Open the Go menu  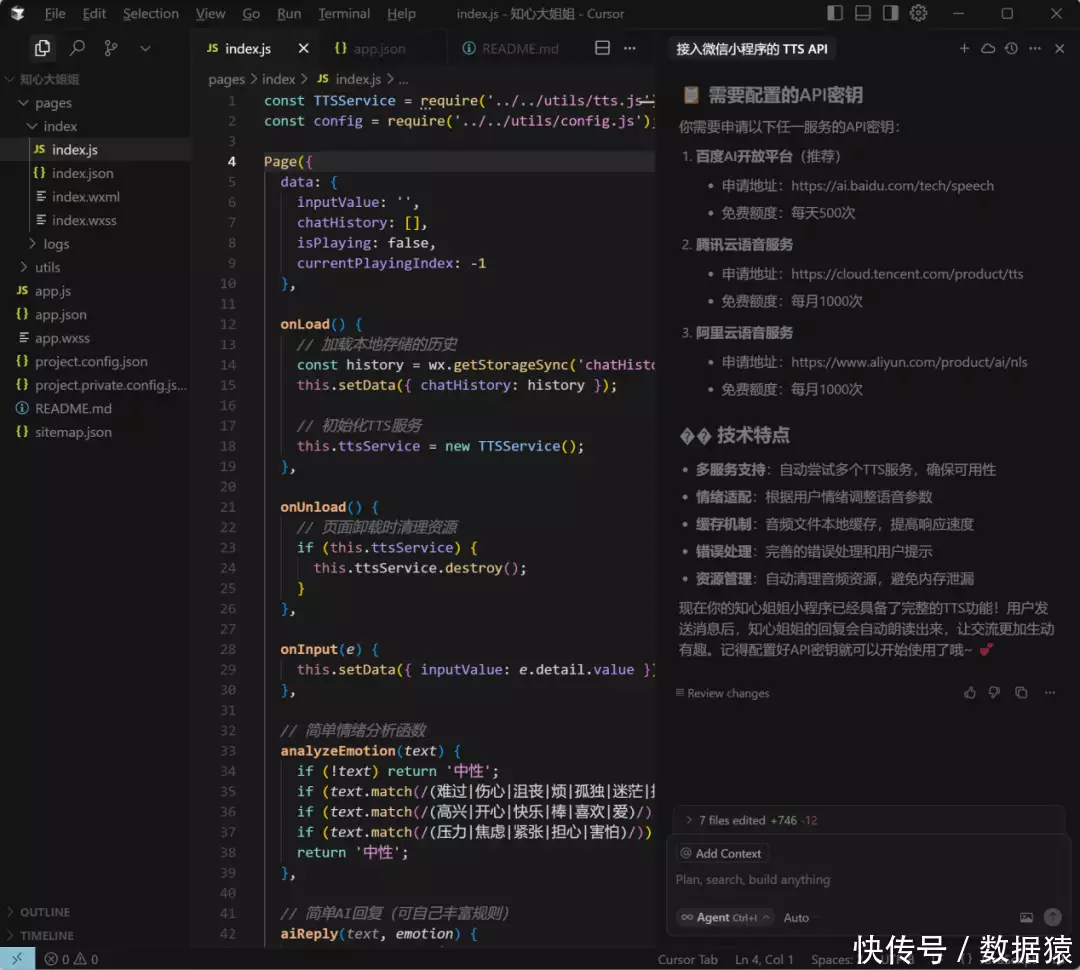pos(251,14)
